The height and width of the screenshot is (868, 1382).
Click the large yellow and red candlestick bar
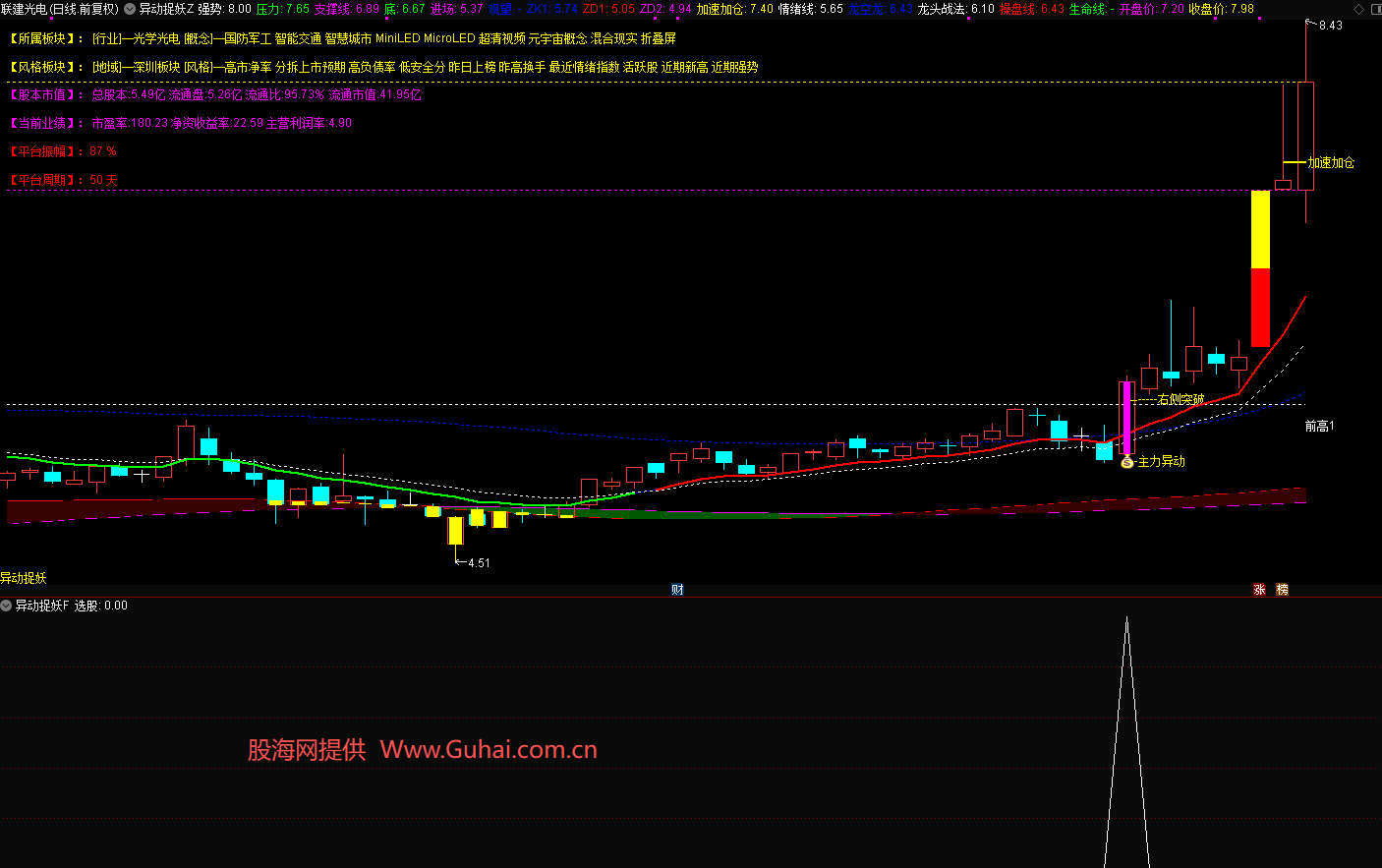click(x=1260, y=267)
